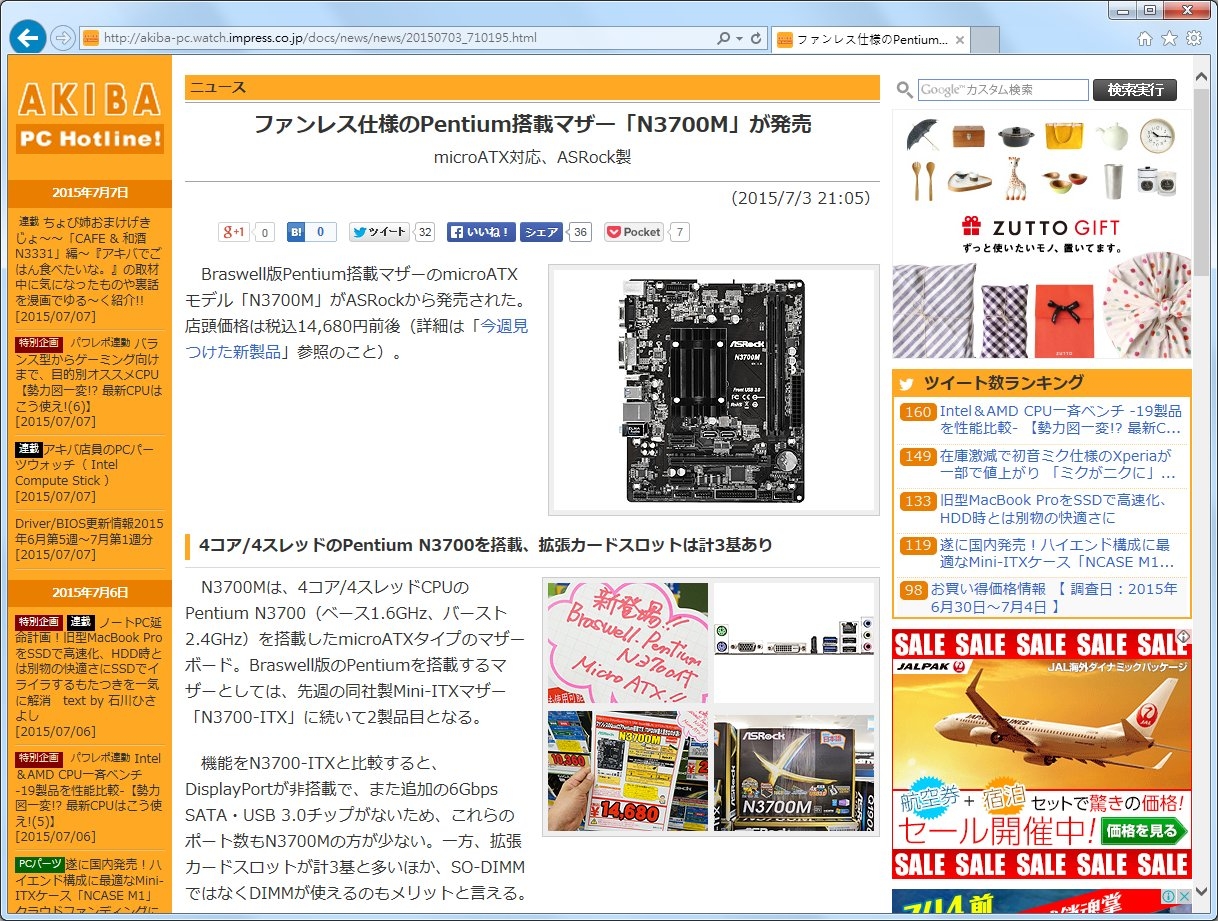The height and width of the screenshot is (921, 1218).
Task: Refresh the page with the reload icon
Action: coord(756,38)
